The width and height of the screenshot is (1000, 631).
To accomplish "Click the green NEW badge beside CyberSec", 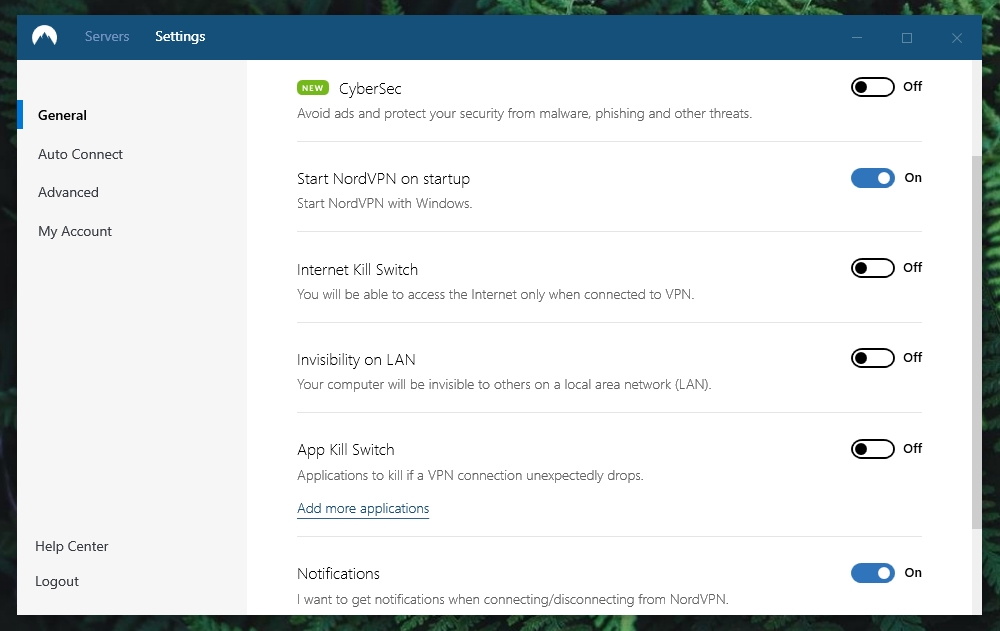I will tap(312, 88).
